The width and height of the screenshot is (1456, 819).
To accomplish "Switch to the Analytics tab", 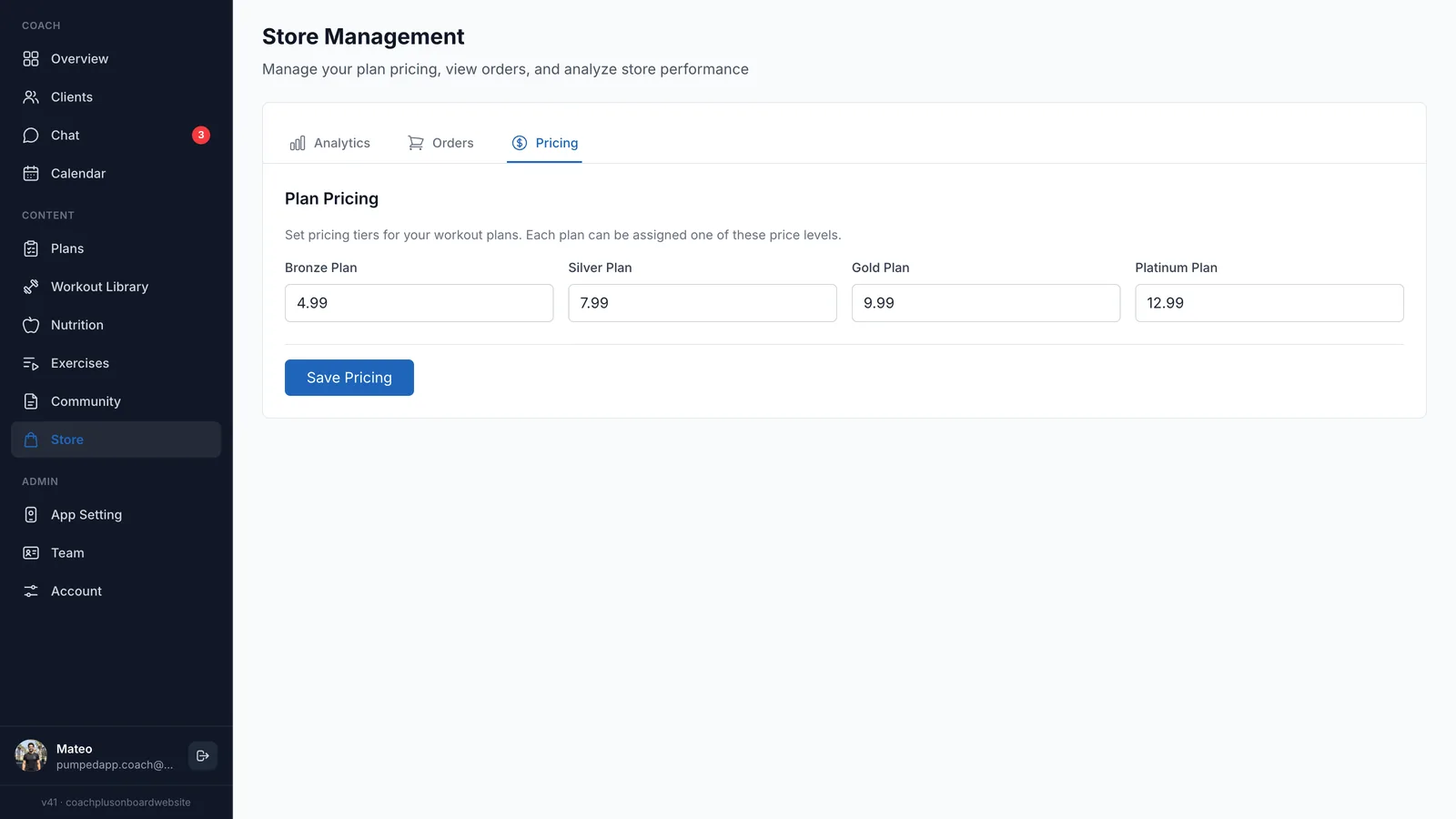I will (329, 143).
